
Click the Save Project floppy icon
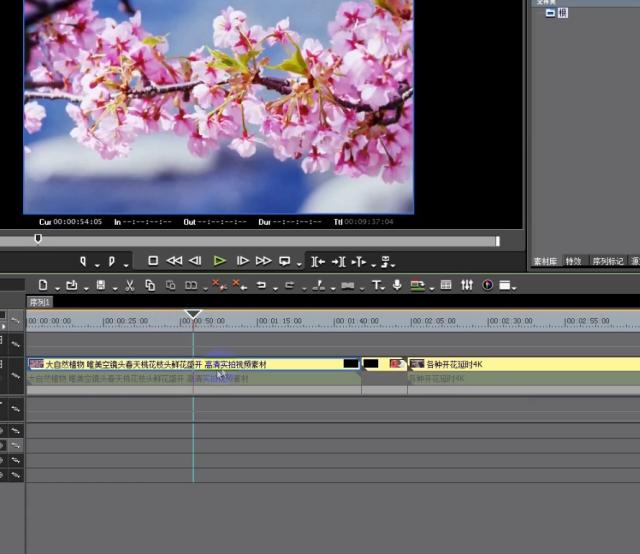(x=101, y=285)
